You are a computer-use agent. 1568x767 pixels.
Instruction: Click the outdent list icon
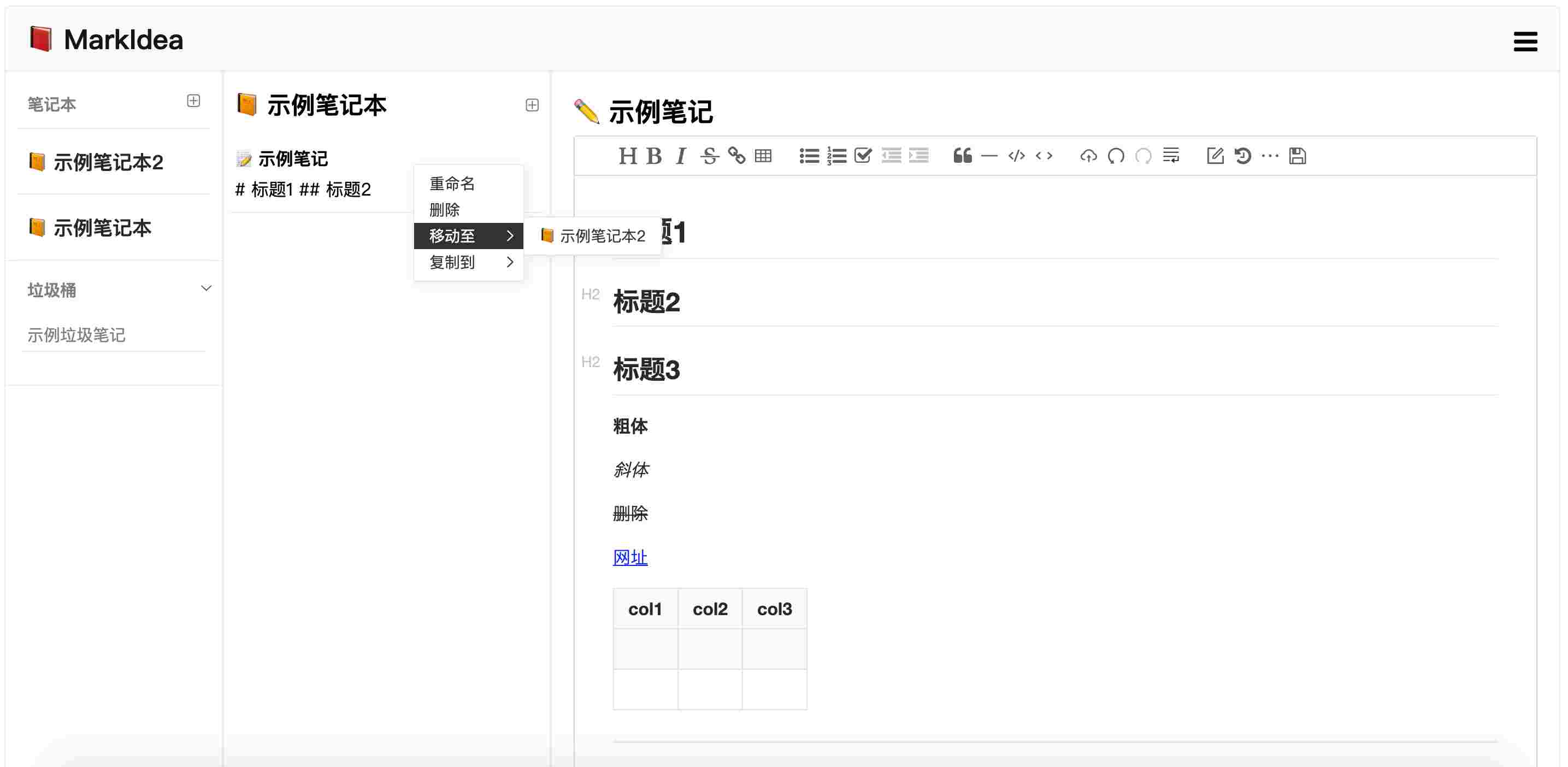coord(891,156)
